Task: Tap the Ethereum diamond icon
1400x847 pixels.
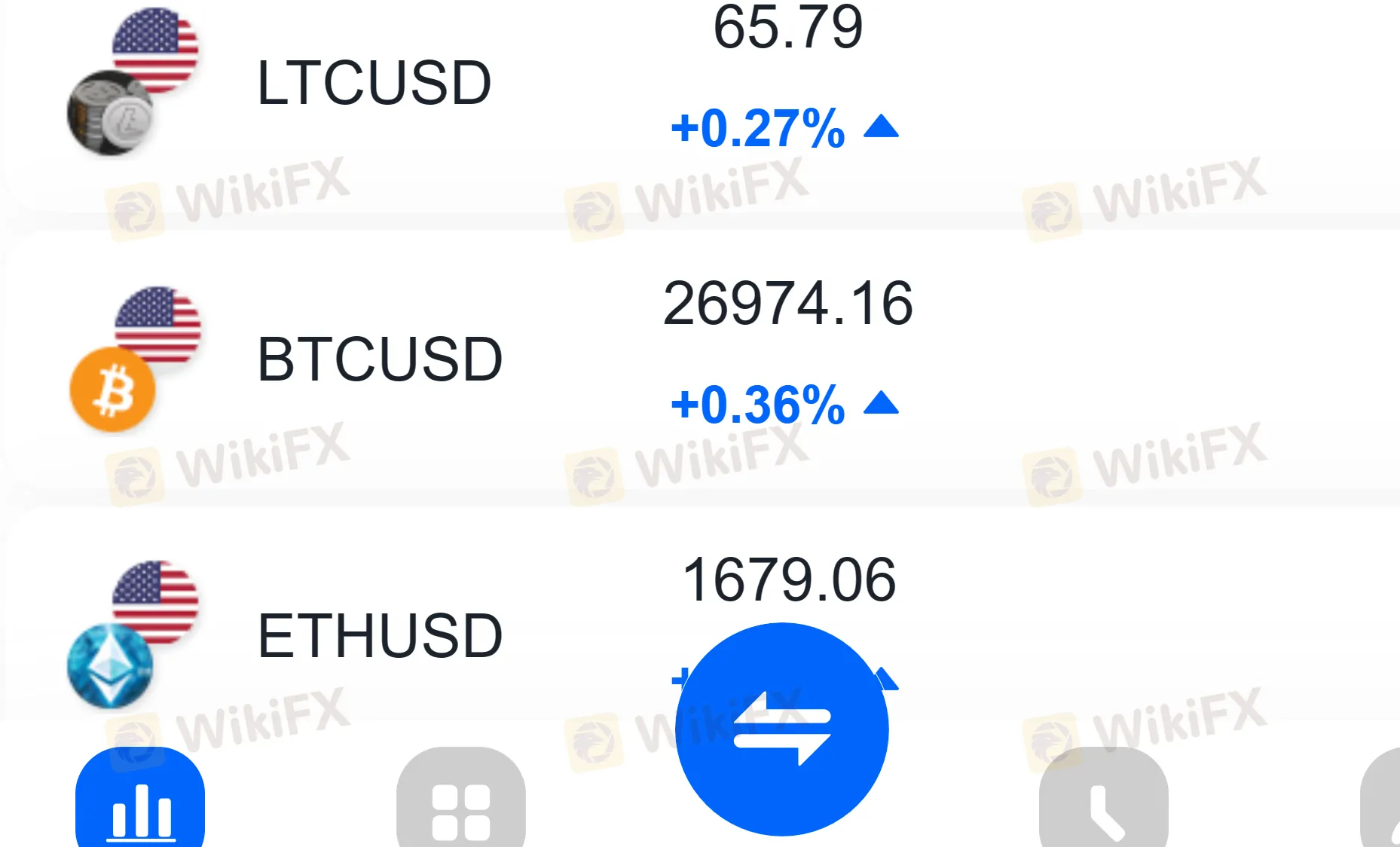Action: [x=110, y=665]
